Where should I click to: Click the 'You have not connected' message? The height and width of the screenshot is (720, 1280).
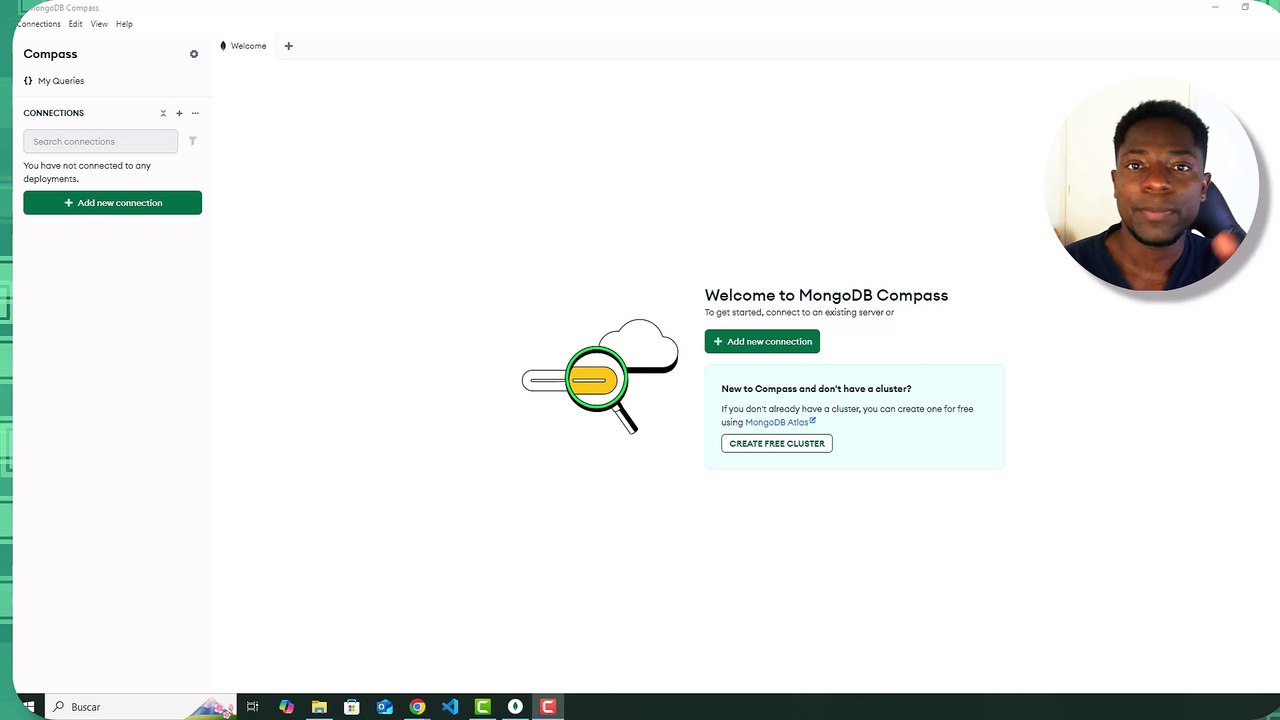coord(87,172)
